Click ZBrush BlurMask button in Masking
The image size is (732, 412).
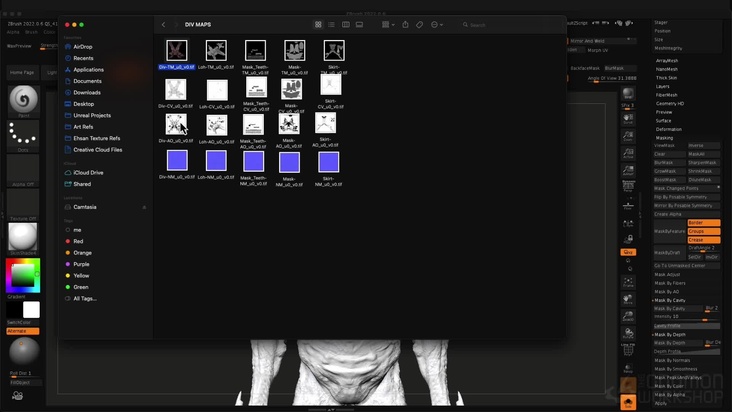[x=670, y=163]
